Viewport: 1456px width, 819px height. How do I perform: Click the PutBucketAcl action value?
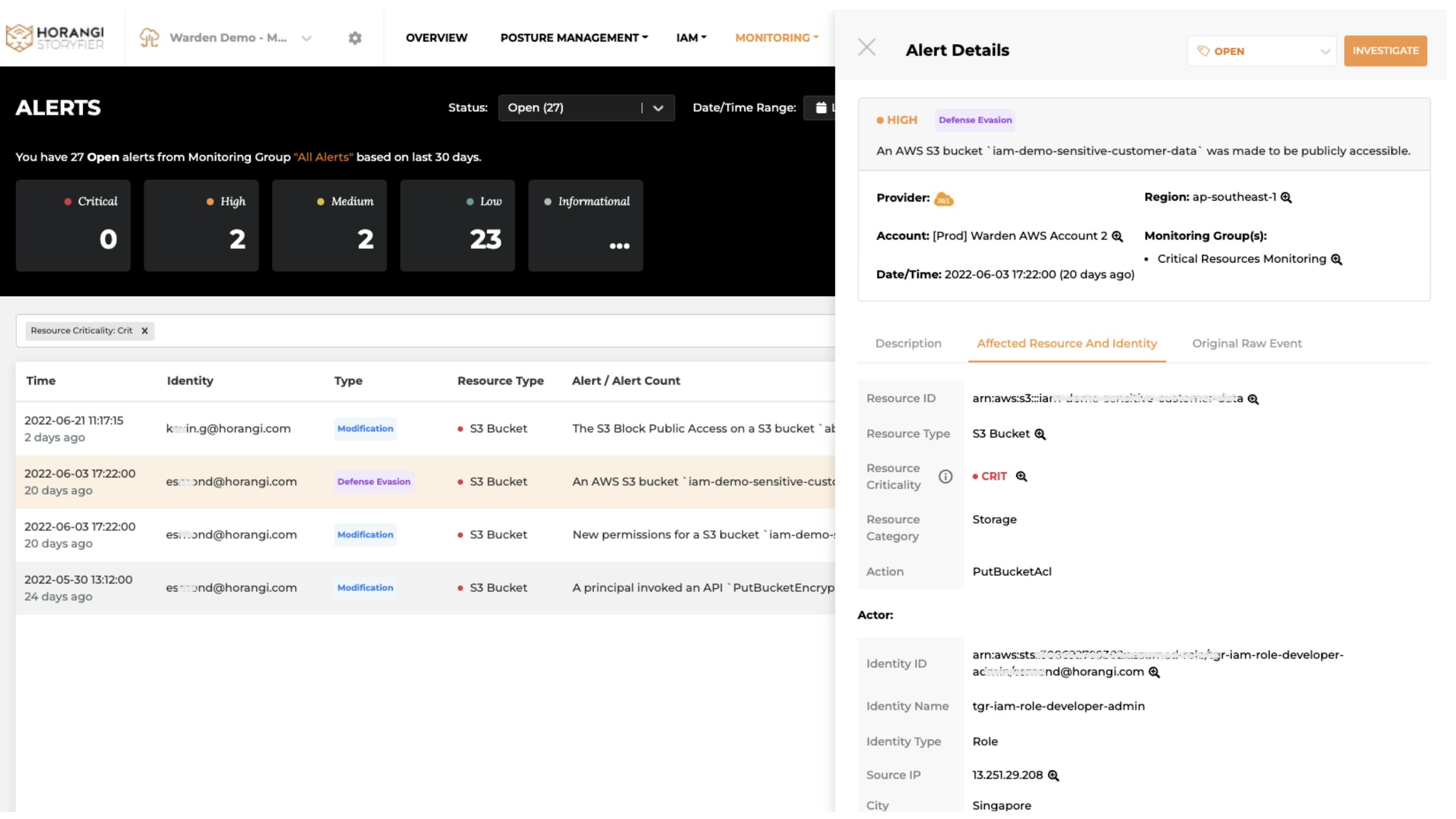1012,572
